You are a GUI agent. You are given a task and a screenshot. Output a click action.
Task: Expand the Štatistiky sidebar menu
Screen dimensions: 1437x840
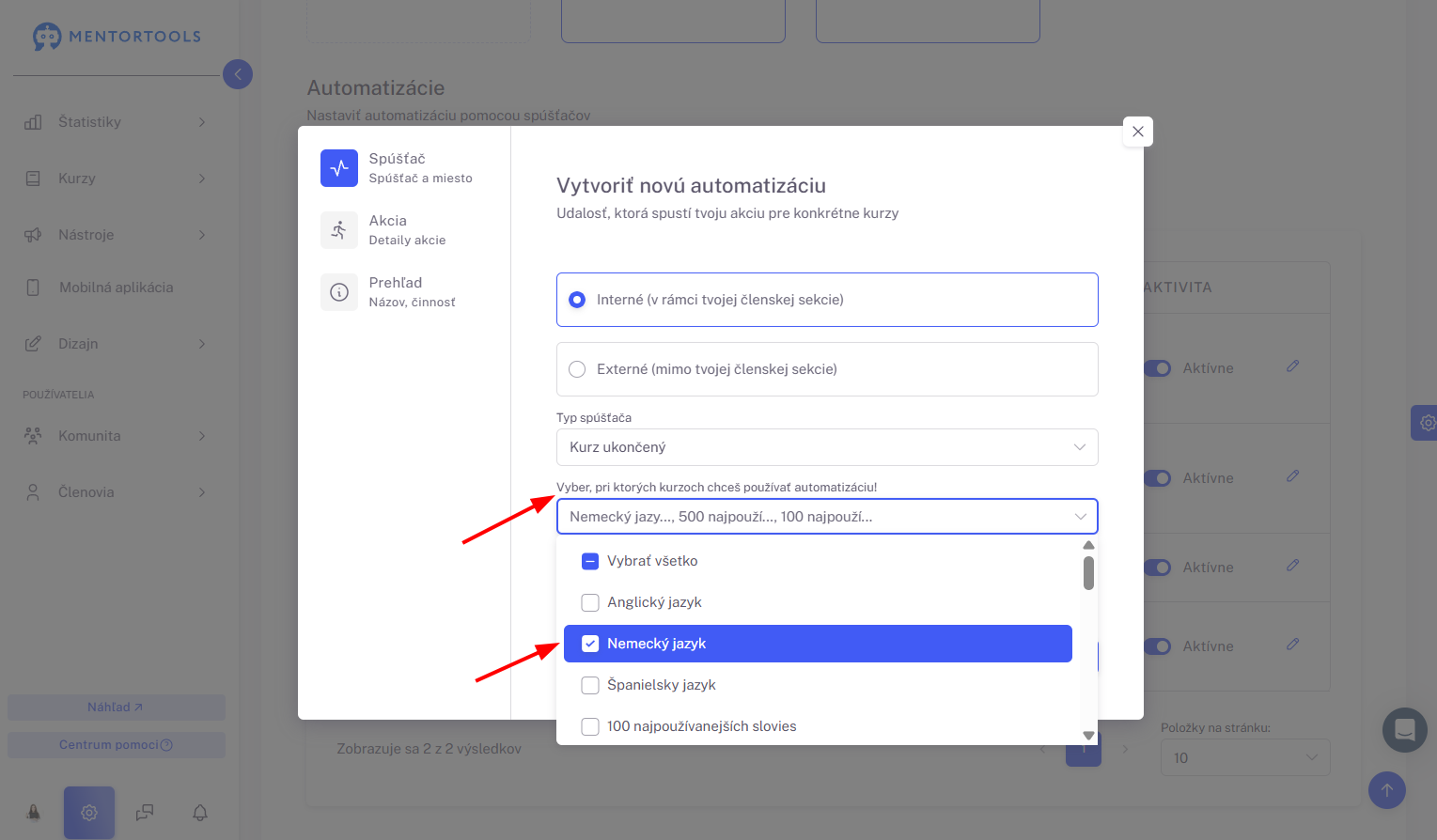point(115,122)
